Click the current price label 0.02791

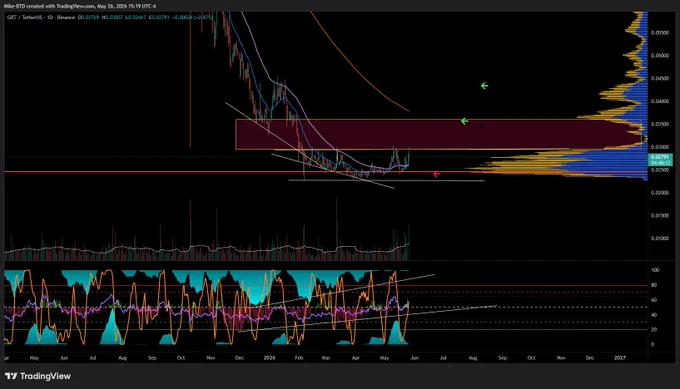point(660,157)
